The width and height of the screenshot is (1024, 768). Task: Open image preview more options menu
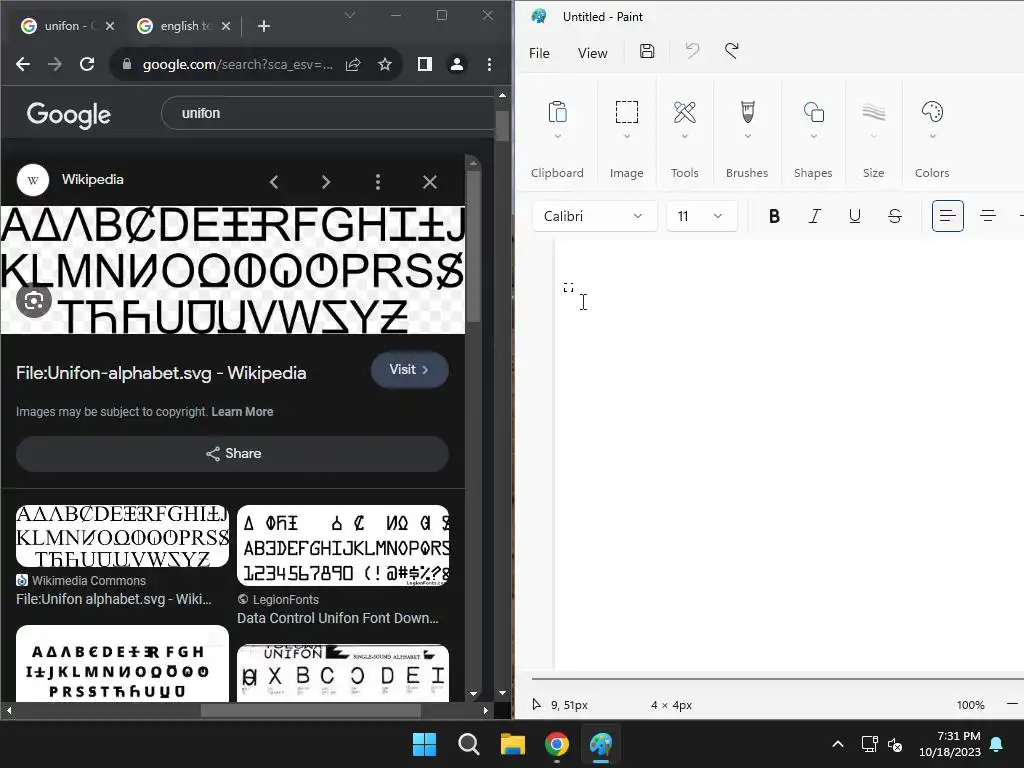(377, 182)
